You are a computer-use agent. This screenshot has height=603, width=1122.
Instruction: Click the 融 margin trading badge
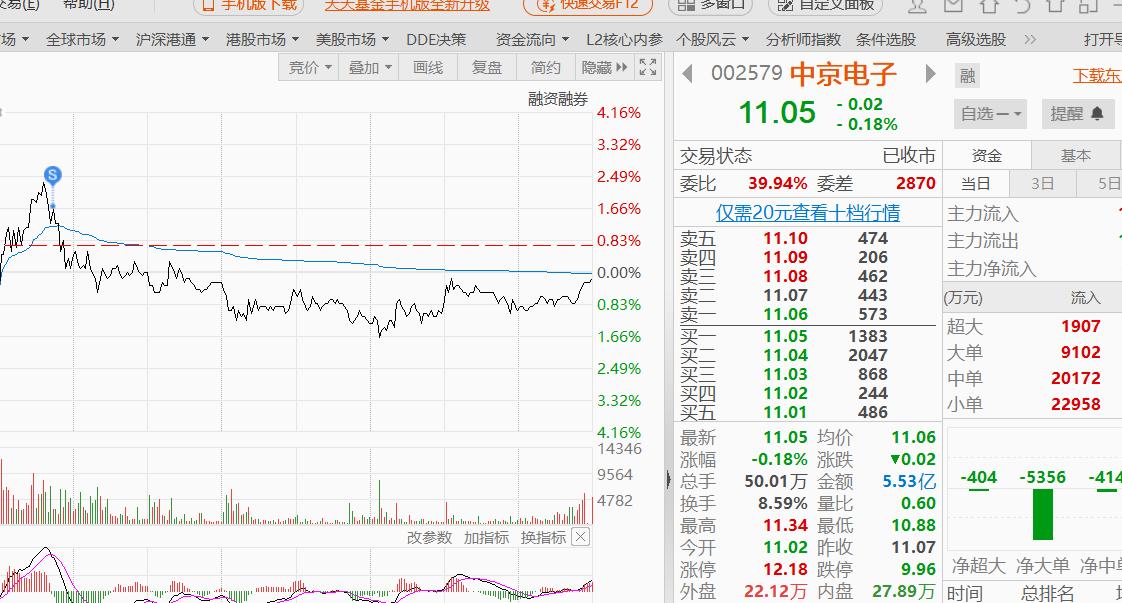967,76
